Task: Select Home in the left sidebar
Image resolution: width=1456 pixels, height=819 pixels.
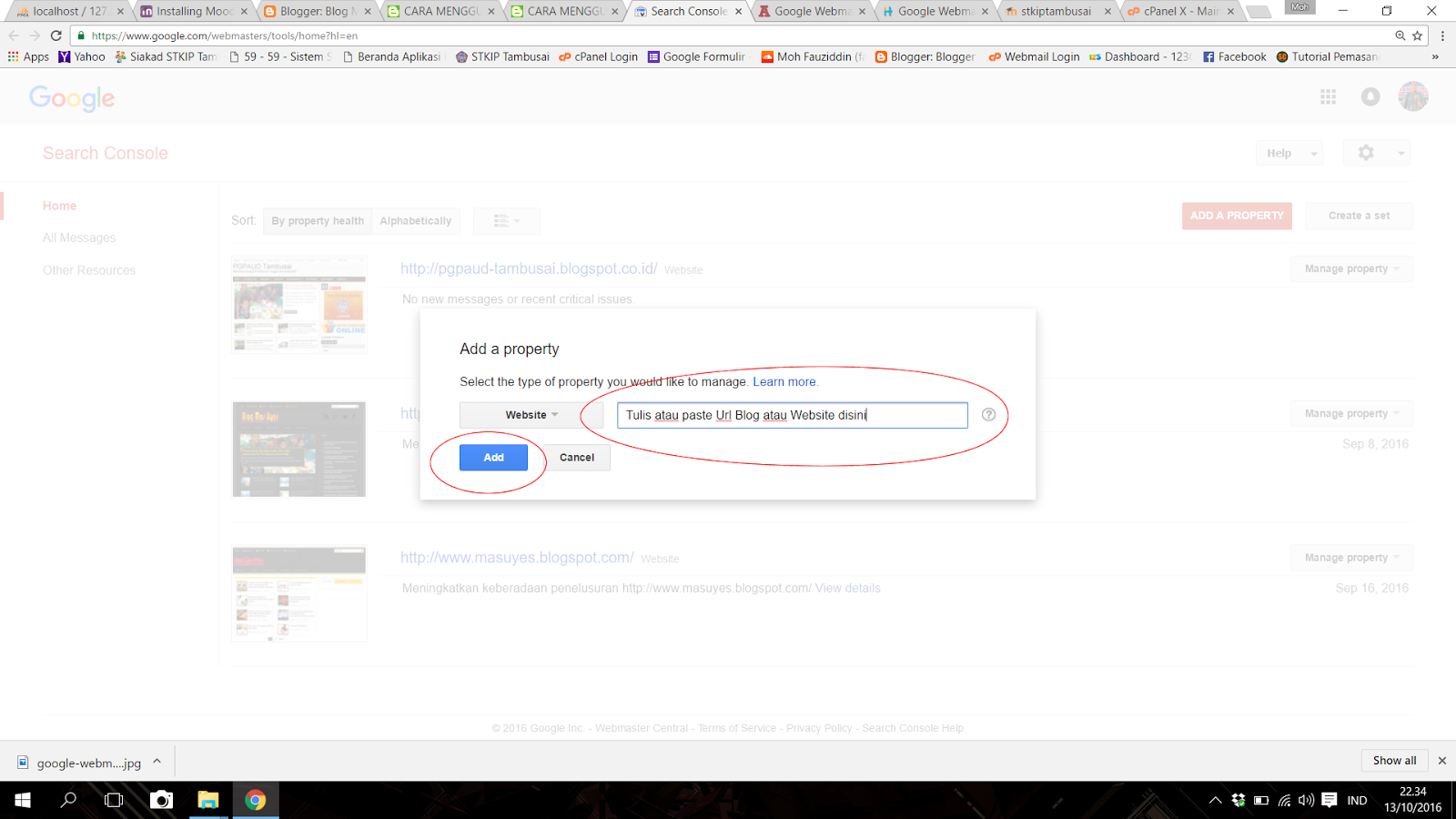Action: [59, 206]
